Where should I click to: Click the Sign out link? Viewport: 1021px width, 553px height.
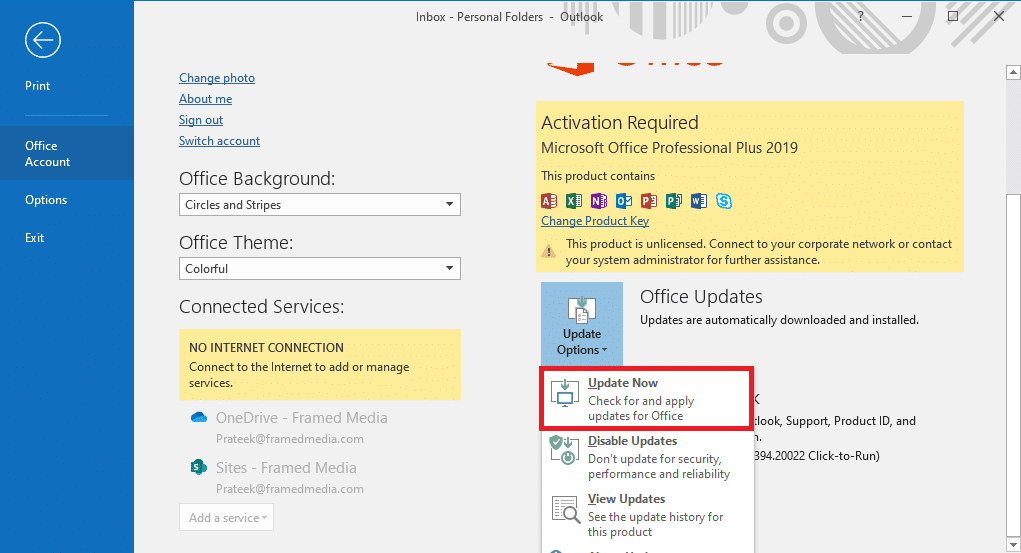[x=201, y=120]
